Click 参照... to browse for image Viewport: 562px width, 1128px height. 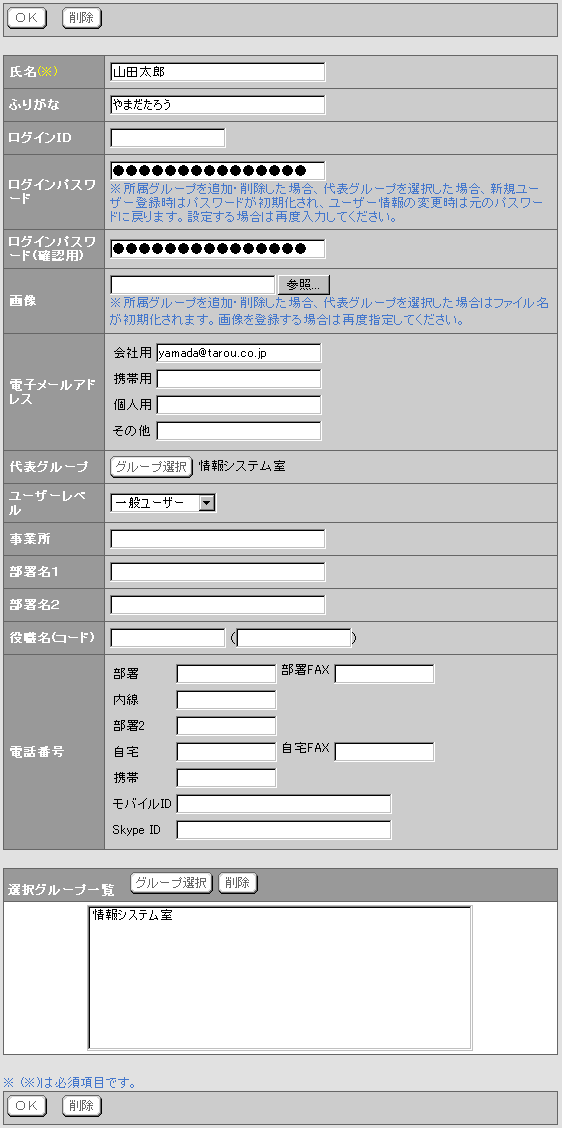304,285
